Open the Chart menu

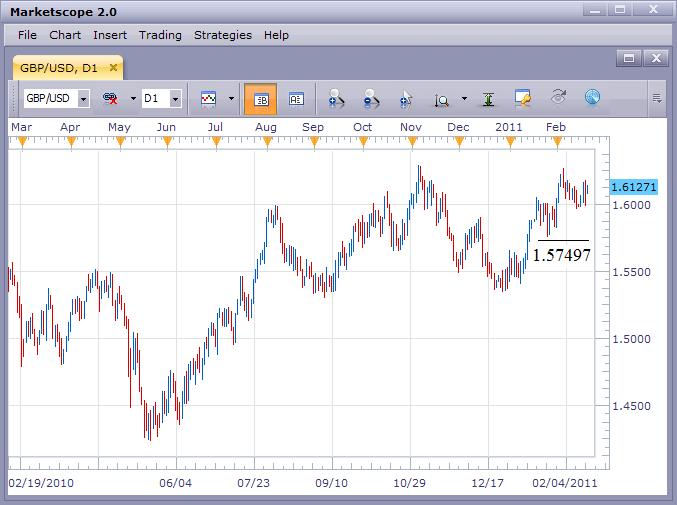pyautogui.click(x=65, y=35)
